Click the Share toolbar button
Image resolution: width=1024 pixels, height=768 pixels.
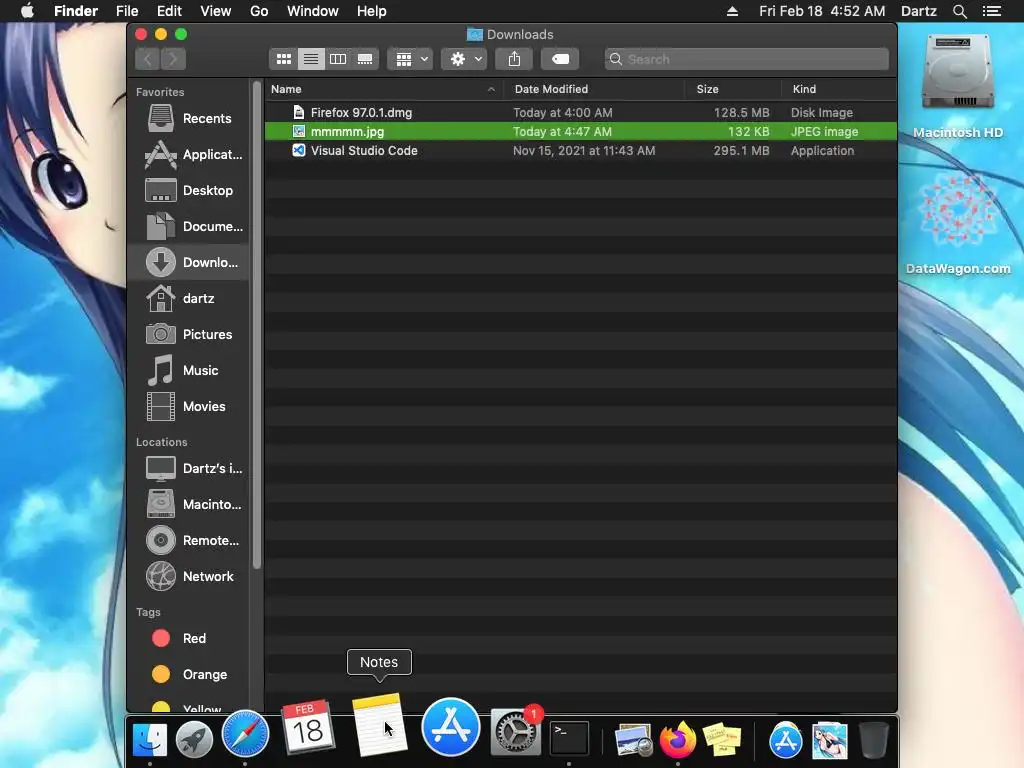tap(514, 59)
